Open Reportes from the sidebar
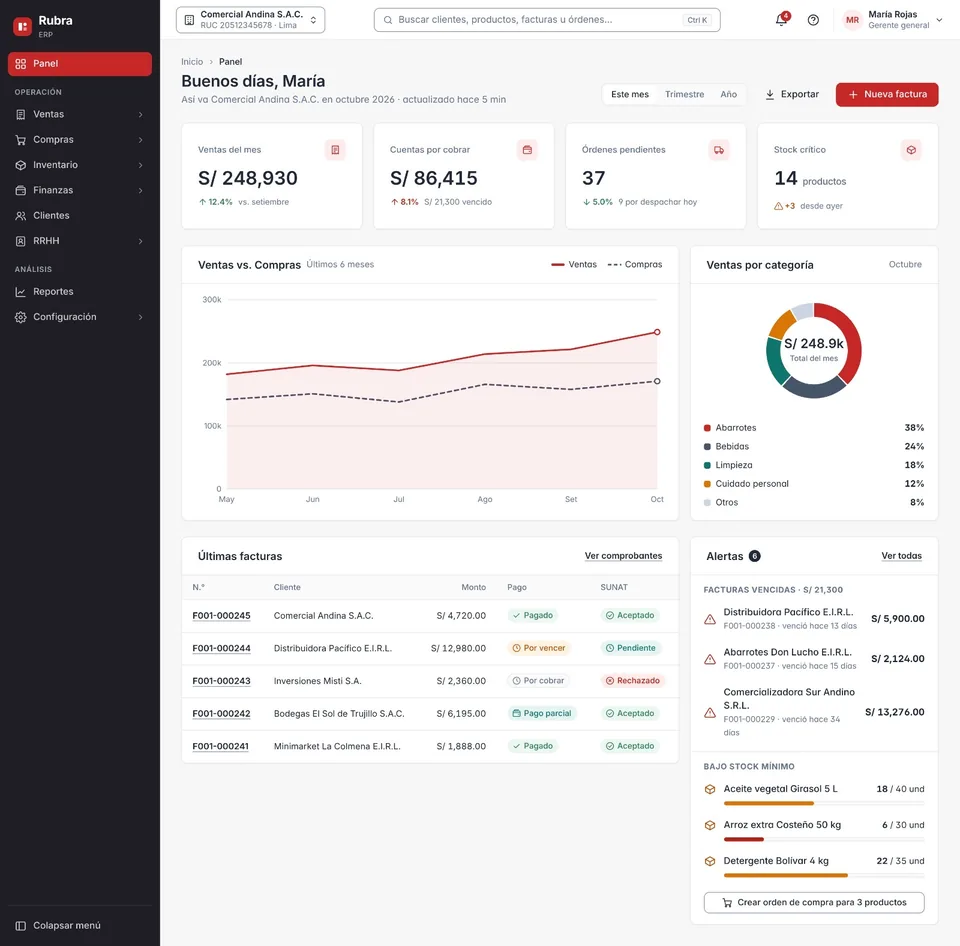This screenshot has width=960, height=946. [x=80, y=291]
